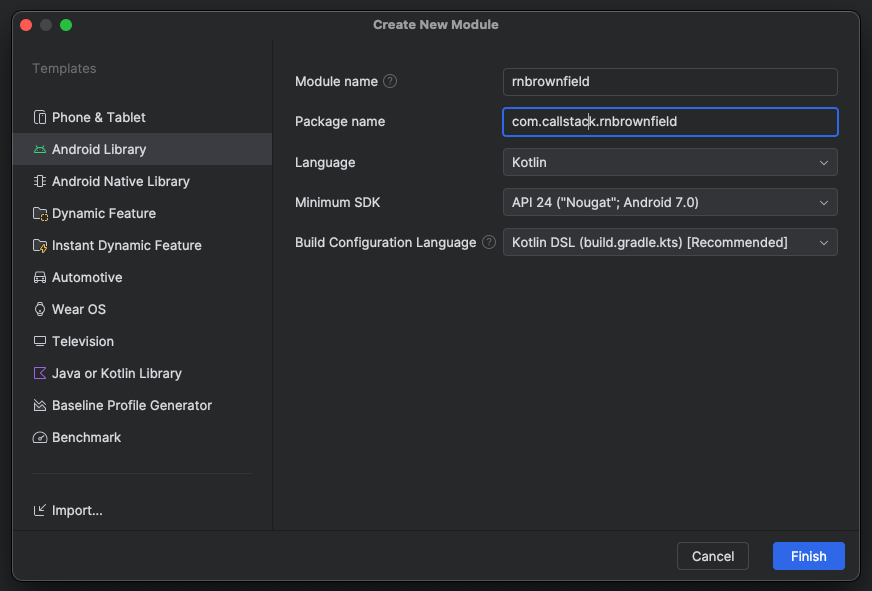Click the Dynamic Feature folder icon
The image size is (872, 591).
(x=40, y=213)
